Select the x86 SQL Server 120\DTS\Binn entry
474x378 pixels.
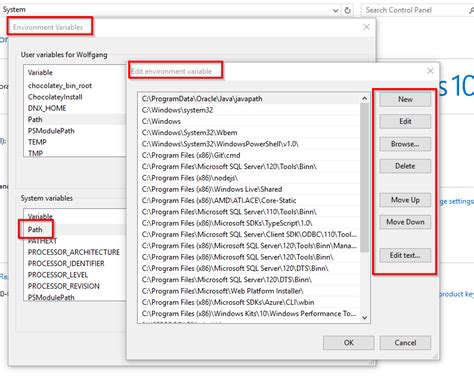(x=249, y=268)
